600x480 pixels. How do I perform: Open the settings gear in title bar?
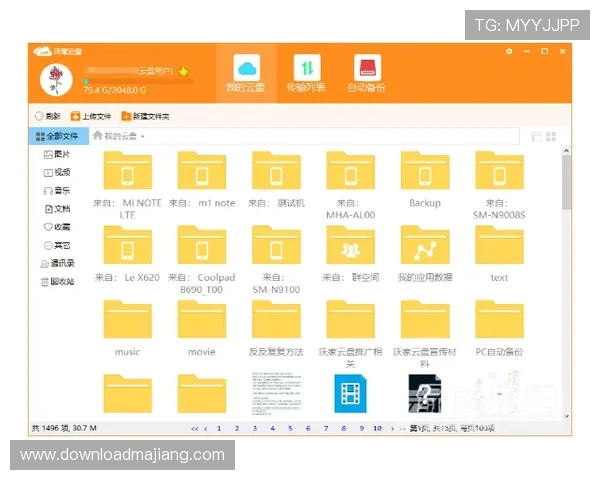tap(509, 51)
